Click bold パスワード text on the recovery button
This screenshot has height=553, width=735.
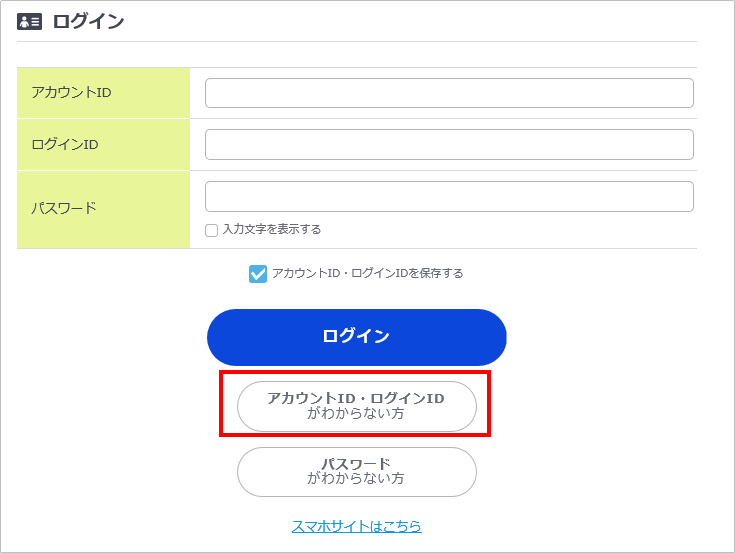pyautogui.click(x=356, y=464)
